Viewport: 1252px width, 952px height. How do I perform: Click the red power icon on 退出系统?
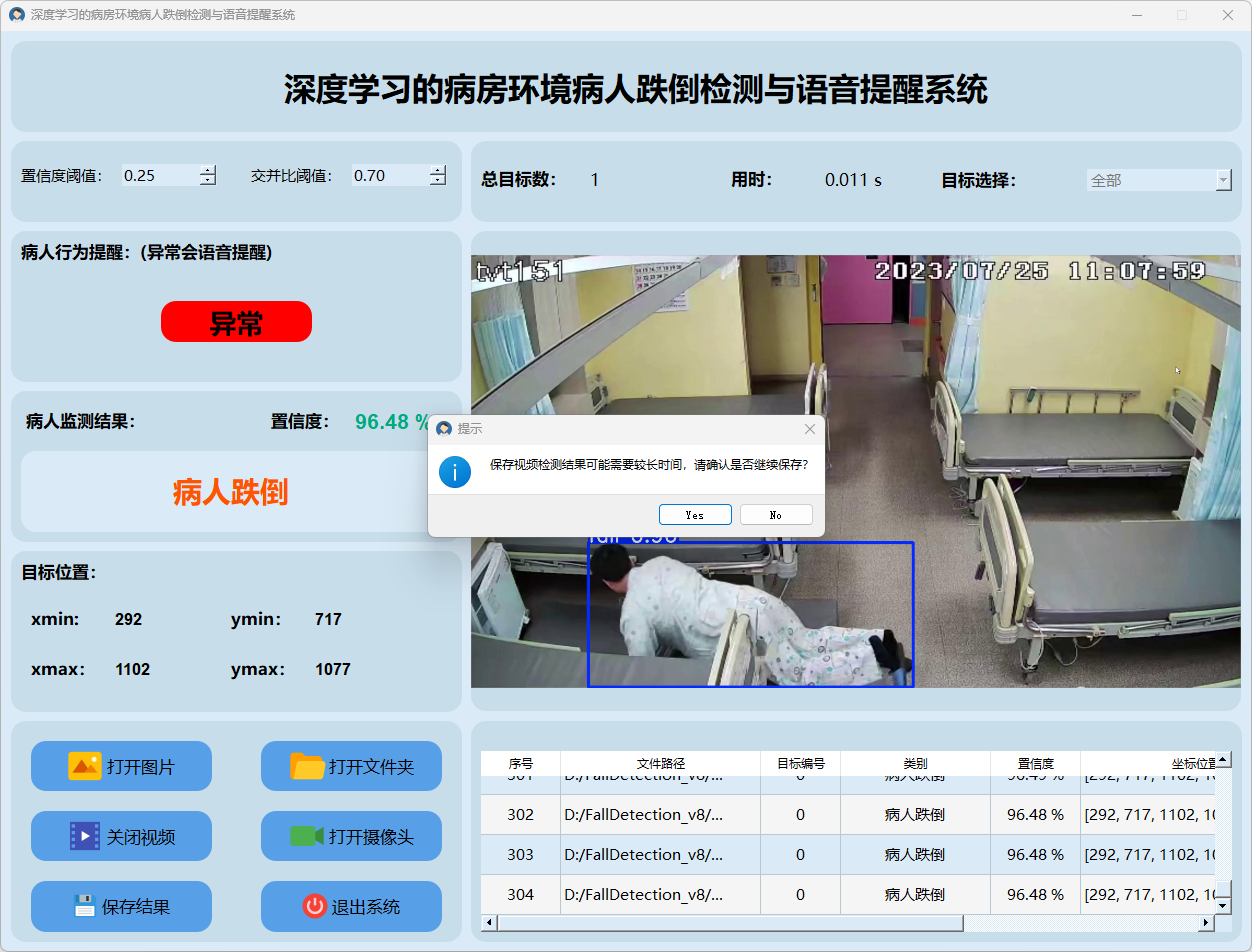click(x=314, y=906)
